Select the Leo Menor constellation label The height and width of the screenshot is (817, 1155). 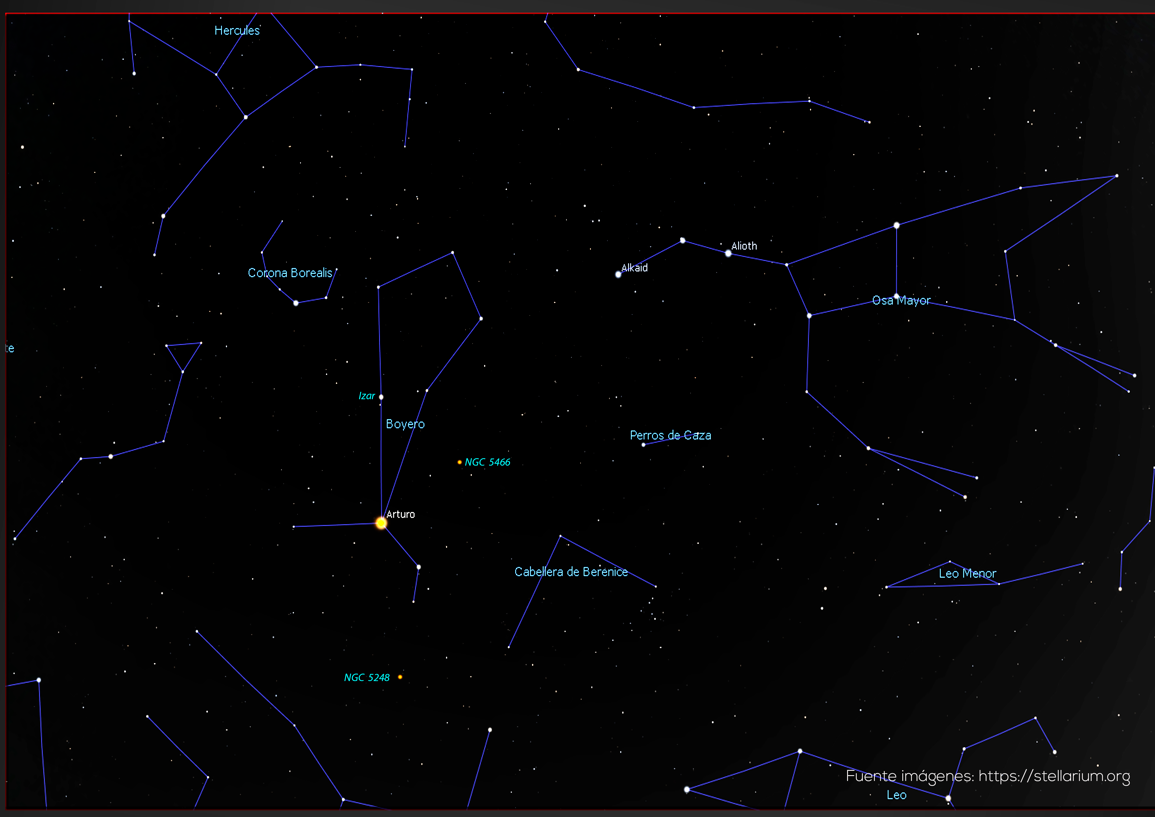967,574
